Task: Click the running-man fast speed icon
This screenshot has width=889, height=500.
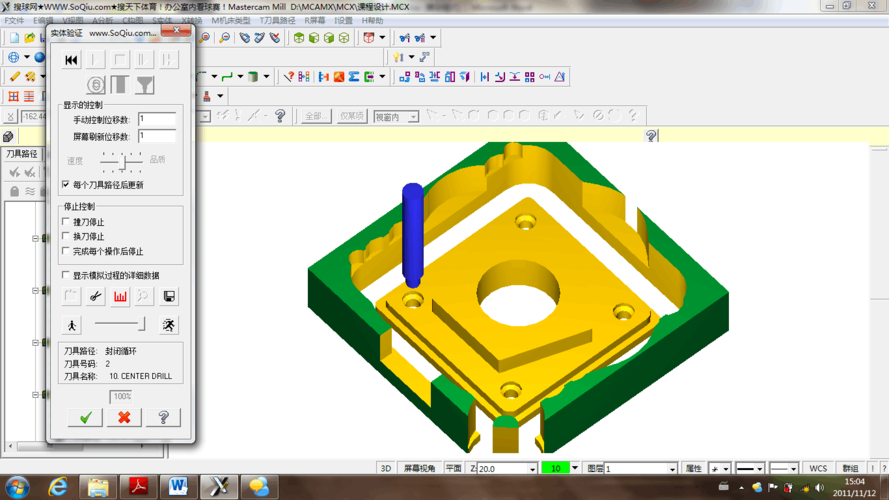Action: (x=169, y=325)
